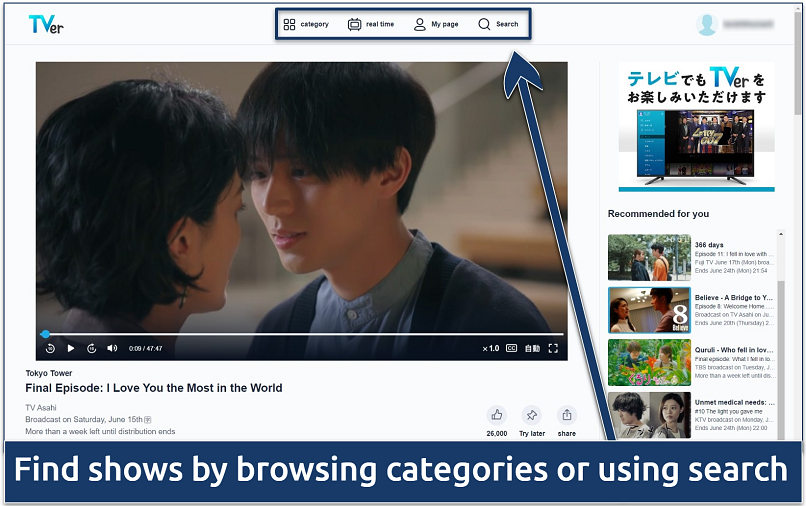806x506 pixels.
Task: Click the recommendations list scrollbar
Action: (x=781, y=360)
